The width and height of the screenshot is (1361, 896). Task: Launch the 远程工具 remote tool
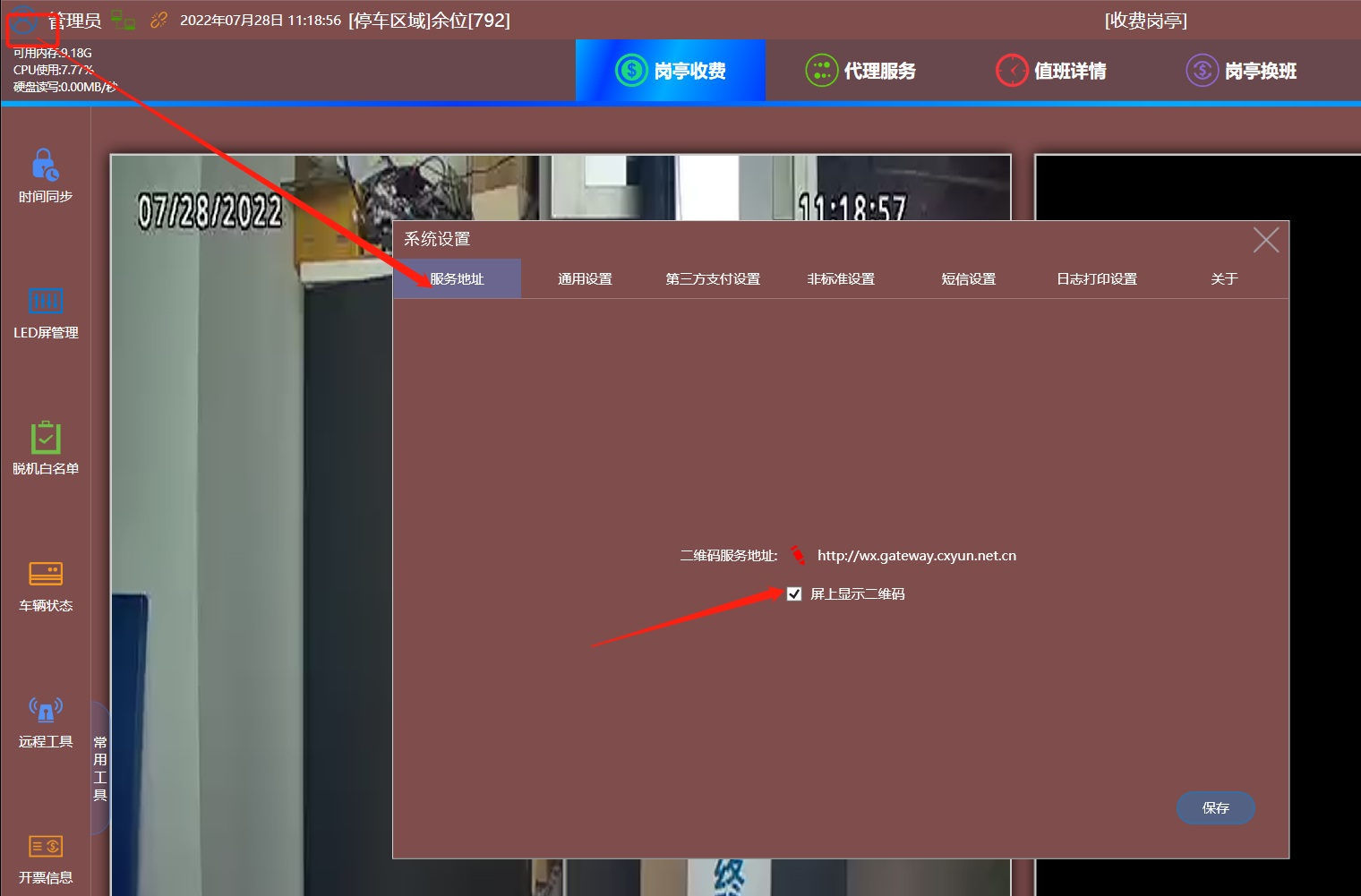46,722
